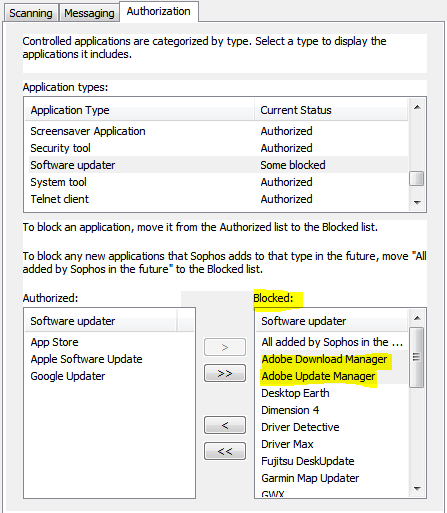Click the scroll up arrow of Application types list
The height and width of the screenshot is (513, 447).
point(417,107)
